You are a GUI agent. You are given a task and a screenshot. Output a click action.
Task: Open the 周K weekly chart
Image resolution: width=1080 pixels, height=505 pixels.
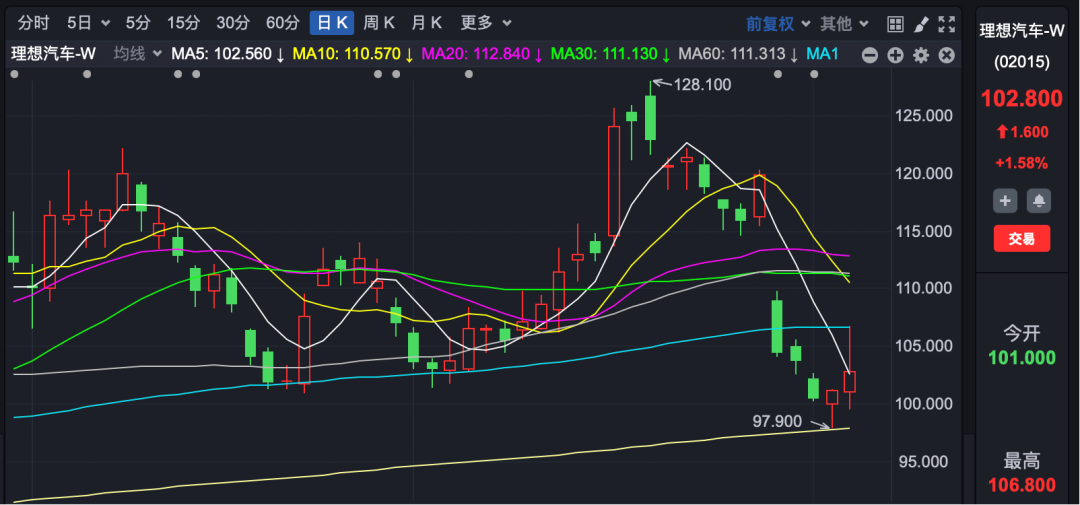point(379,23)
